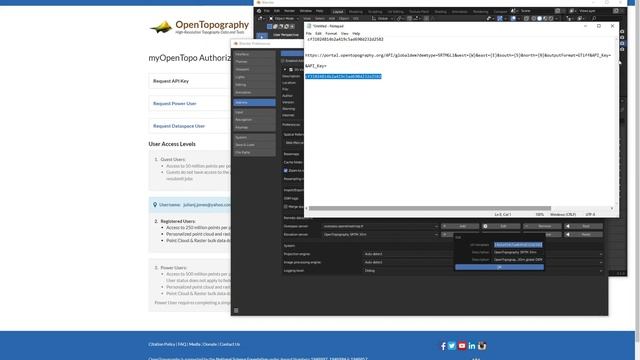Image resolution: width=640 pixels, height=360 pixels.
Task: Click the YouTube icon in page footer
Action: click(462, 346)
